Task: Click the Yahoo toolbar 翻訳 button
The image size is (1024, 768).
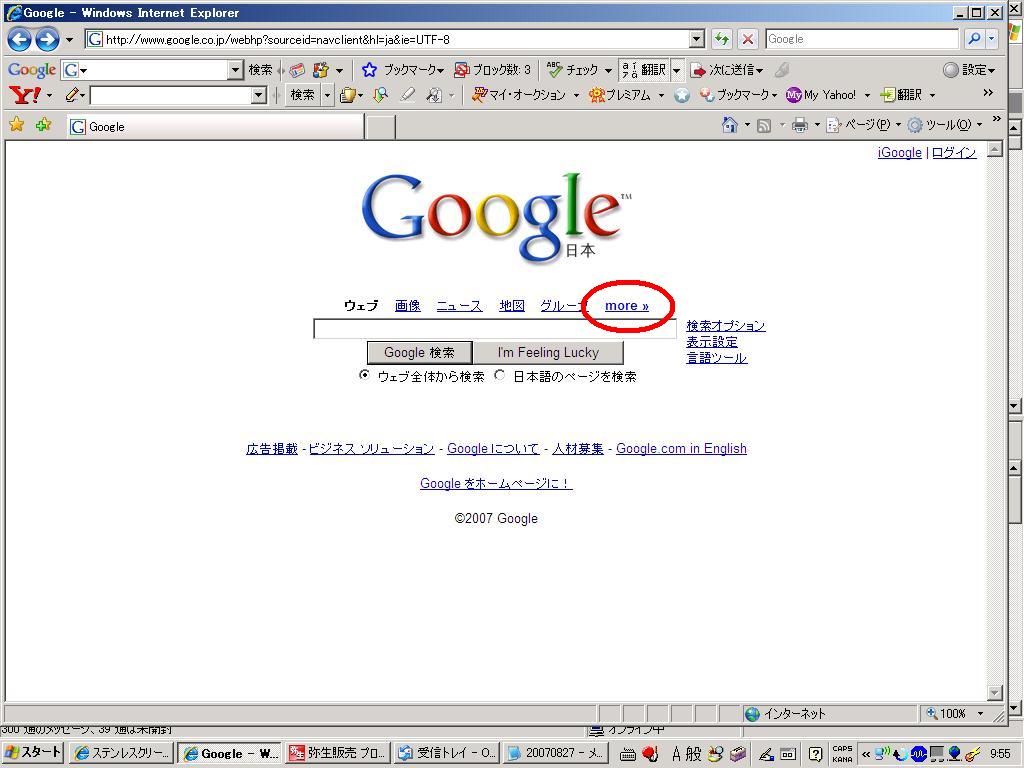Action: coord(901,95)
